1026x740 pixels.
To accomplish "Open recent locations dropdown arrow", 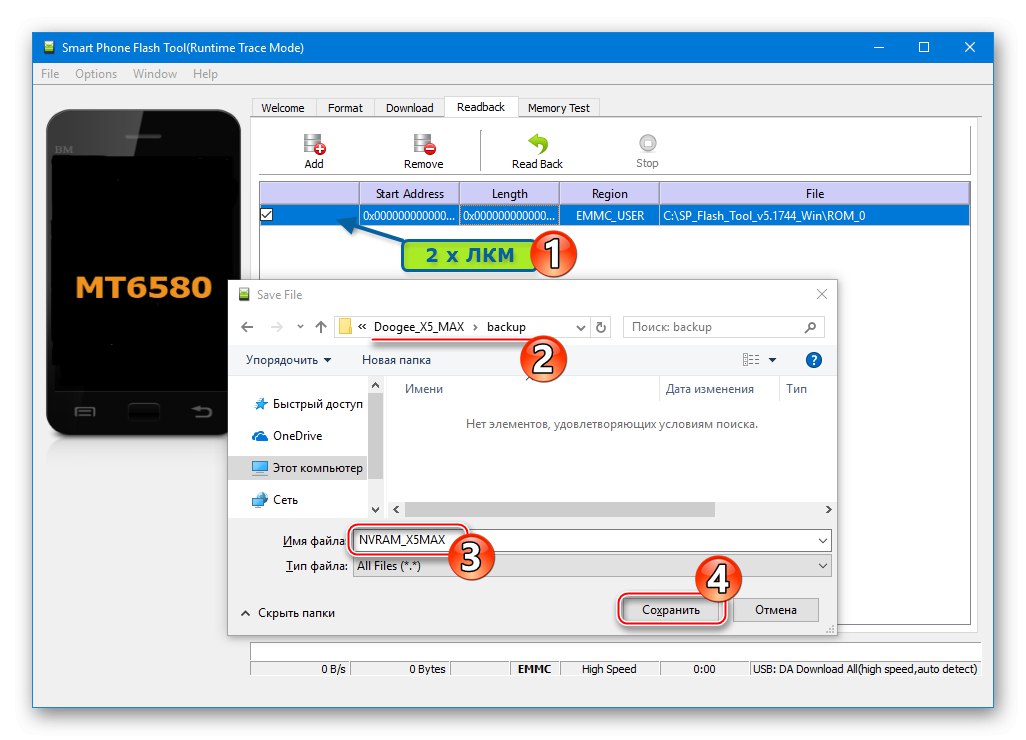I will coord(300,326).
